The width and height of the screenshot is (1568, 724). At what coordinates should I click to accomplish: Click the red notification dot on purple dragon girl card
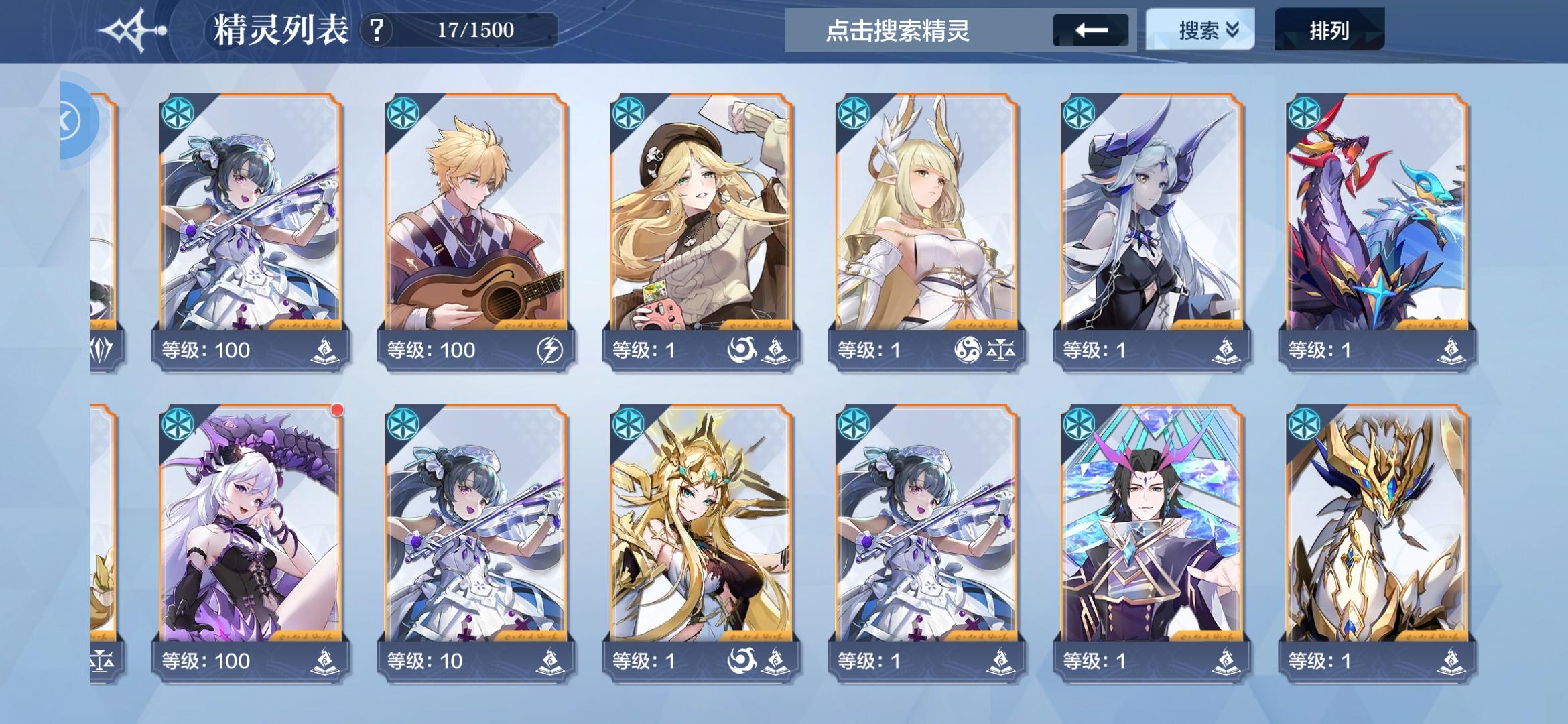338,410
